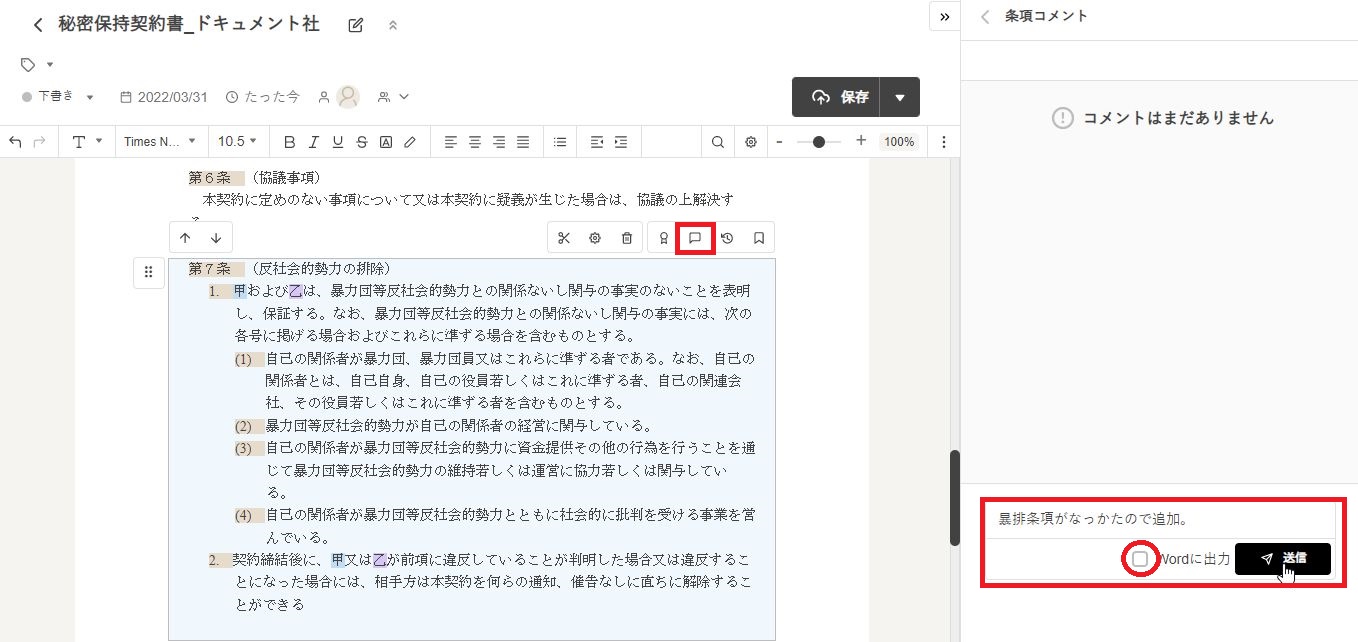1358x642 pixels.
Task: Open the clause comment speech-bubble icon
Action: pos(694,238)
